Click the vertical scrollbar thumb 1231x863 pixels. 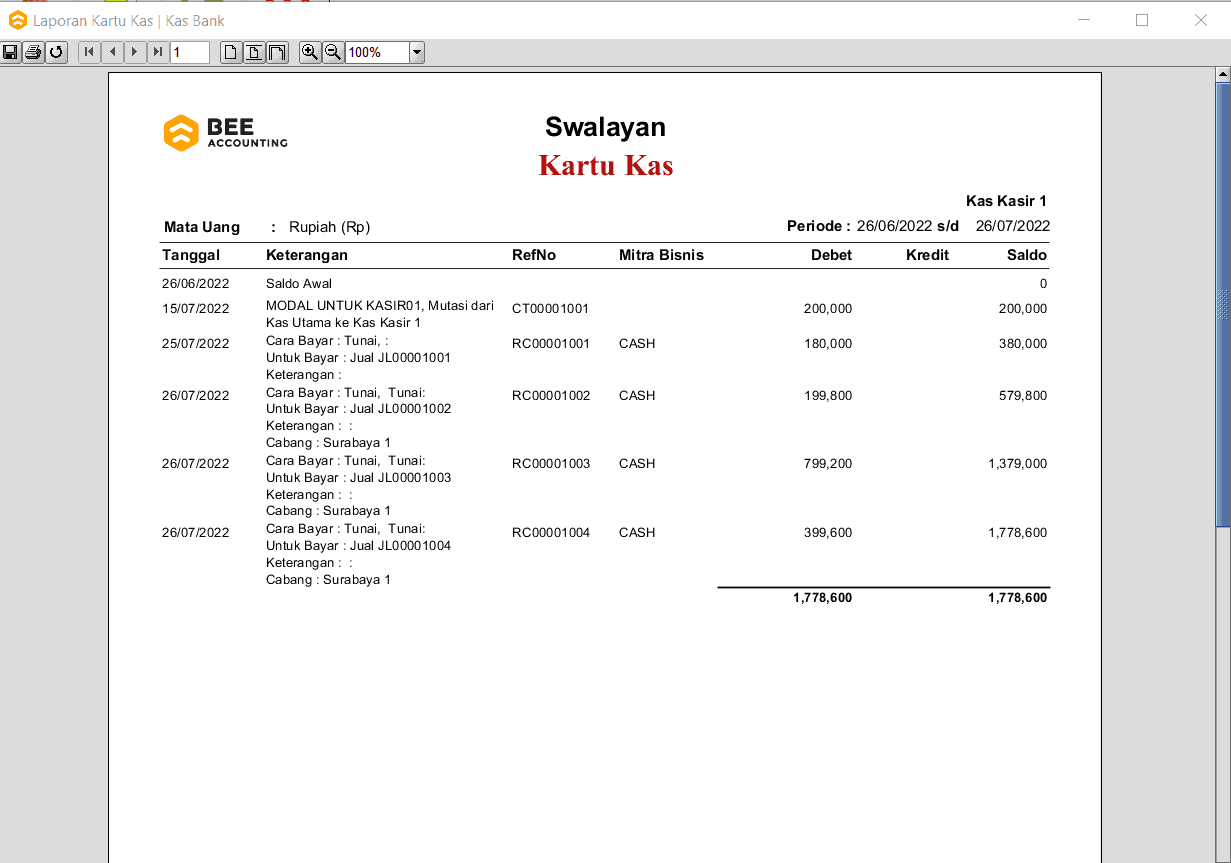point(1222,305)
